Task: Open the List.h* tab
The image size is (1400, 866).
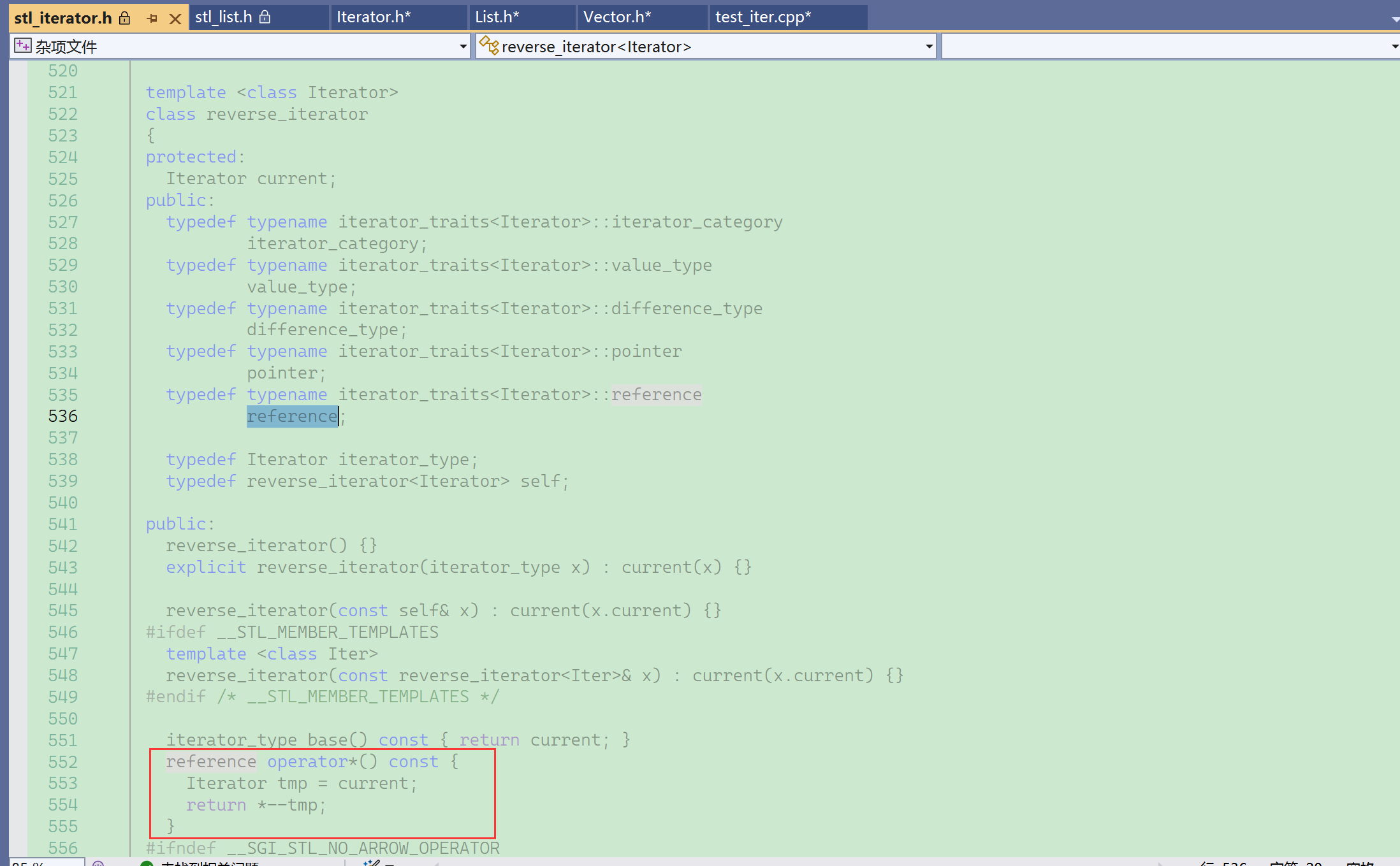Action: [497, 17]
